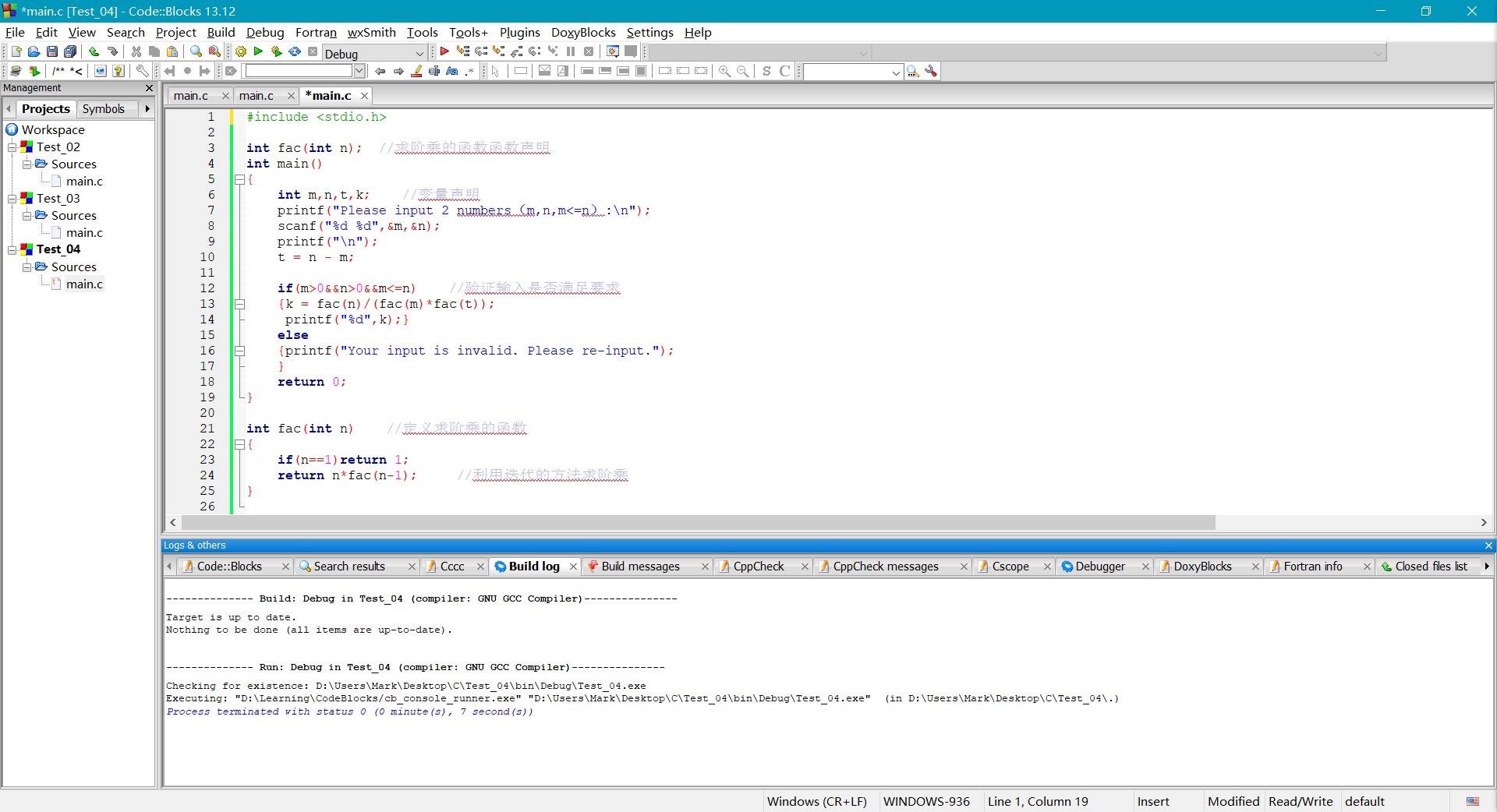Undo the last edit via the toolbar icon
1497x812 pixels.
tap(94, 51)
